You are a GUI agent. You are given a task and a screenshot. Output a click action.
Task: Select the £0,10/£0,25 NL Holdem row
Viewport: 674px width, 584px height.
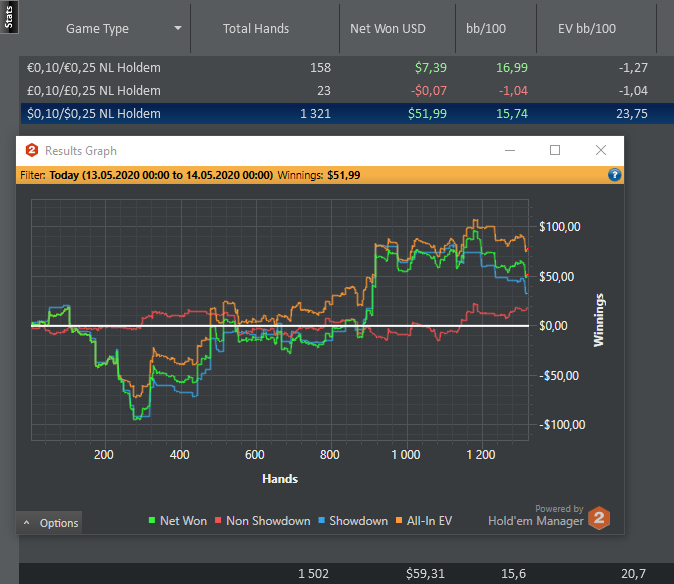[346, 91]
